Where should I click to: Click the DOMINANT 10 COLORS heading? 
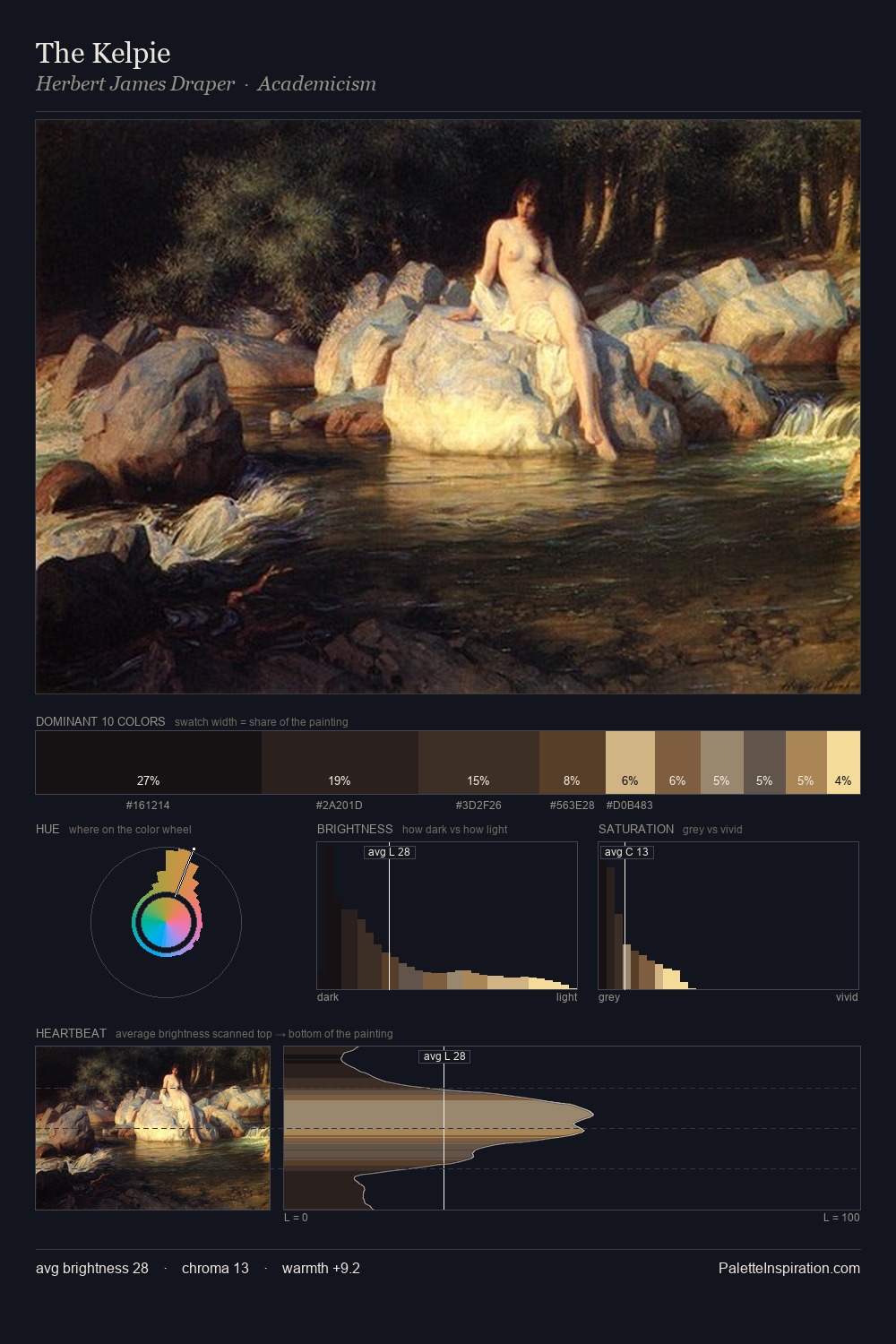coord(100,721)
